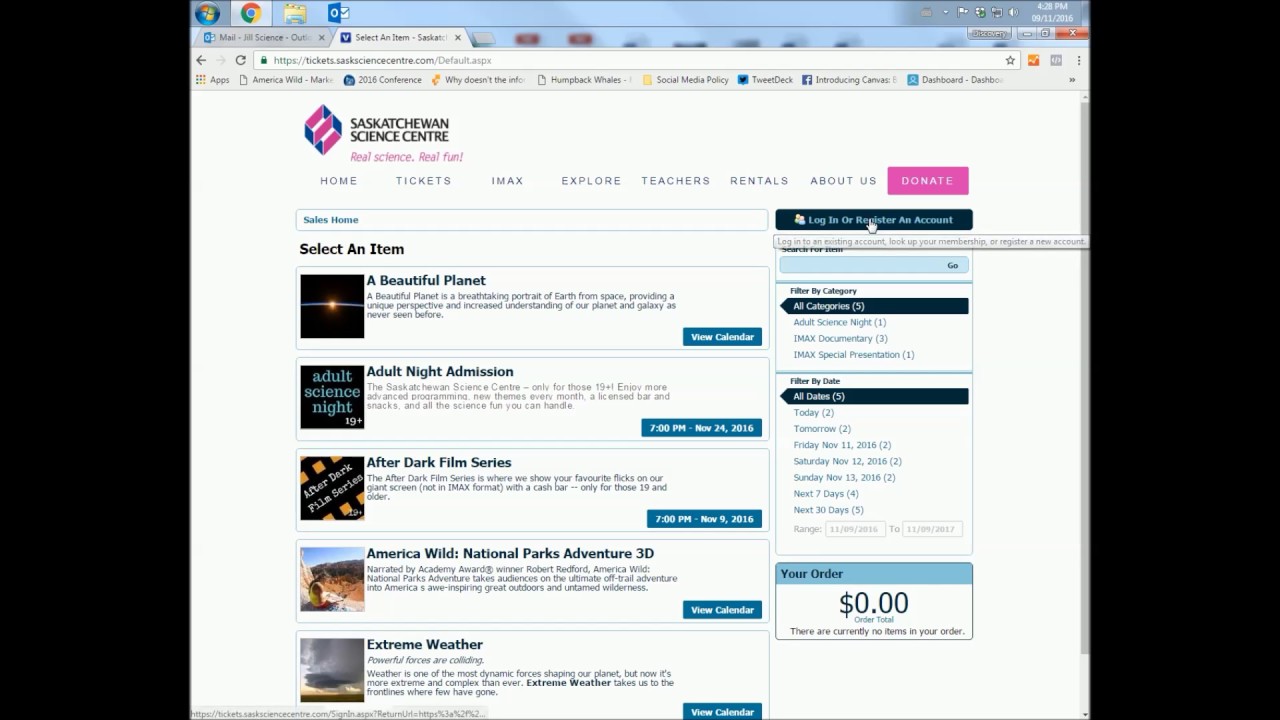Click the Extreme Weather storm thumbnail

click(332, 670)
